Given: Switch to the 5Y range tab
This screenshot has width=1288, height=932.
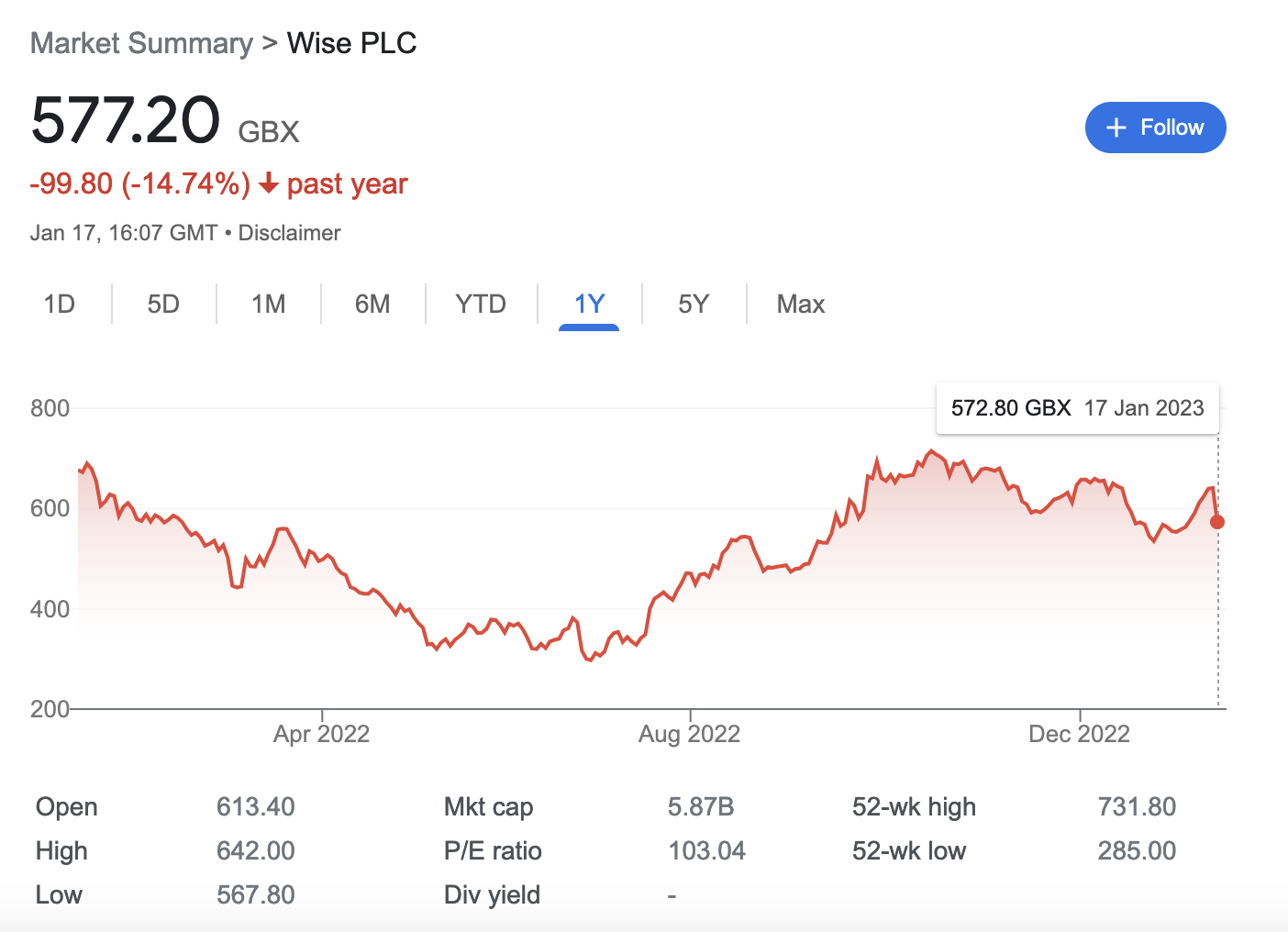Looking at the screenshot, I should [x=694, y=304].
